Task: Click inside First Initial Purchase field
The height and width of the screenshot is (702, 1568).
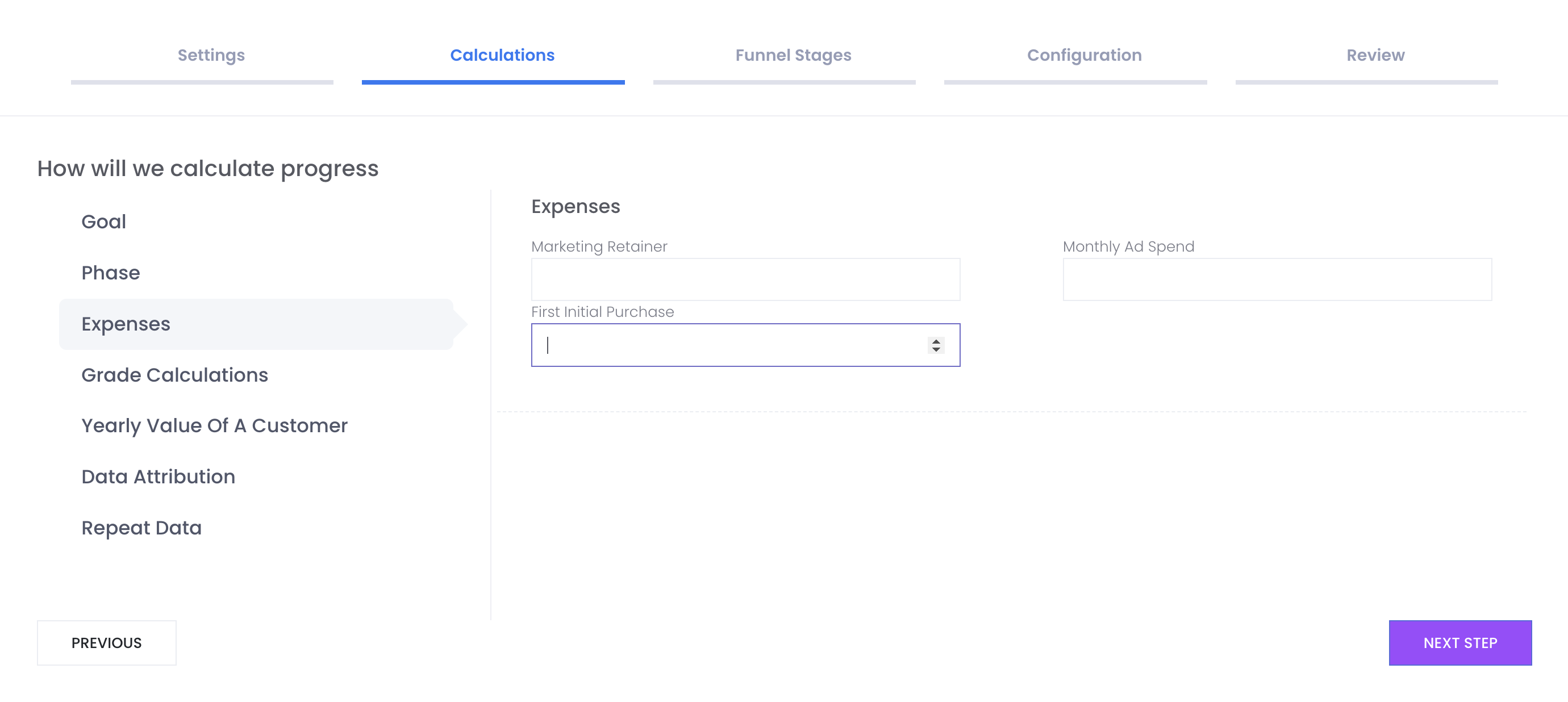Action: click(731, 345)
